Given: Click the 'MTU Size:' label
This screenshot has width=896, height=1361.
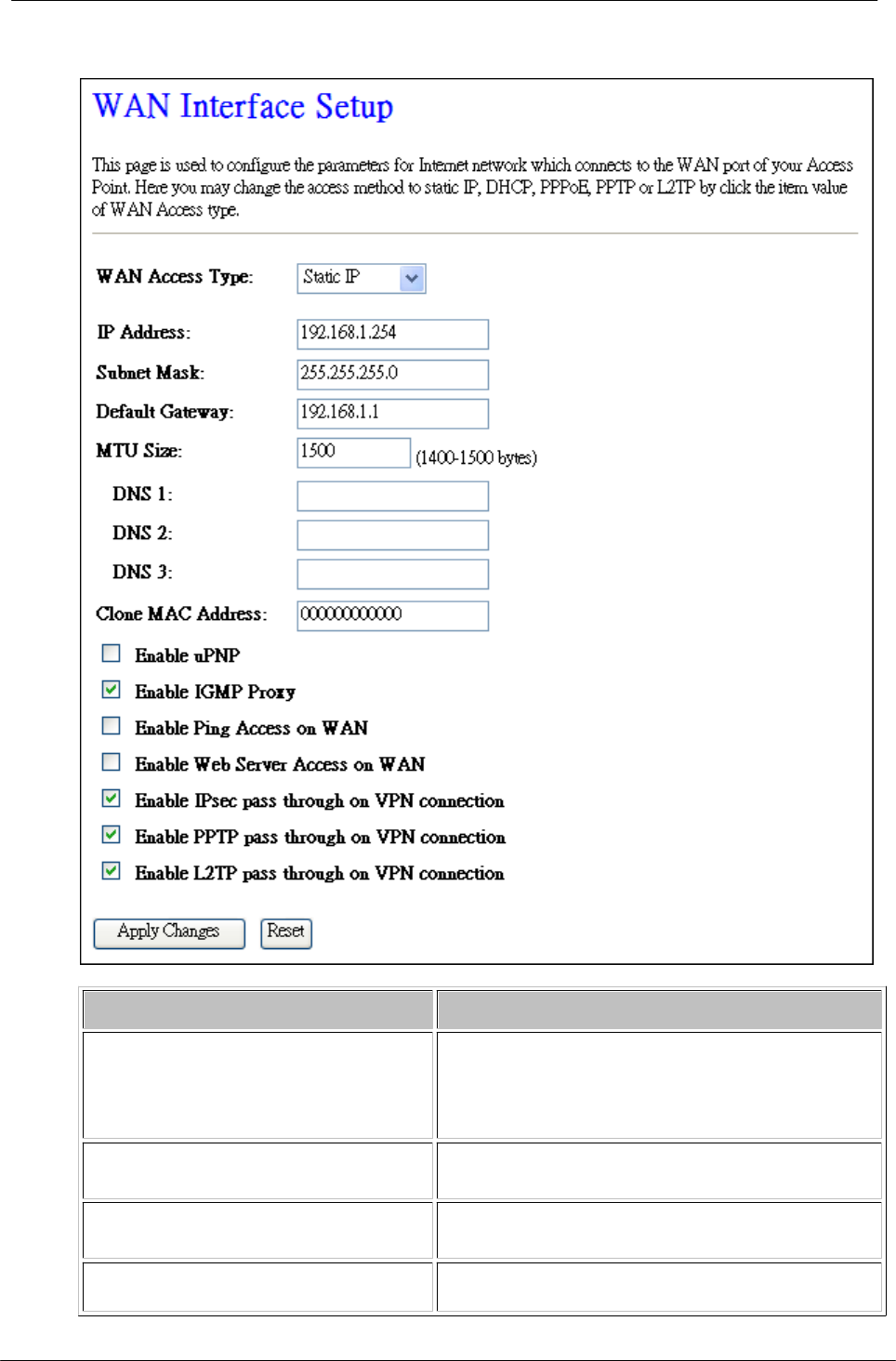Looking at the screenshot, I should pyautogui.click(x=139, y=451).
